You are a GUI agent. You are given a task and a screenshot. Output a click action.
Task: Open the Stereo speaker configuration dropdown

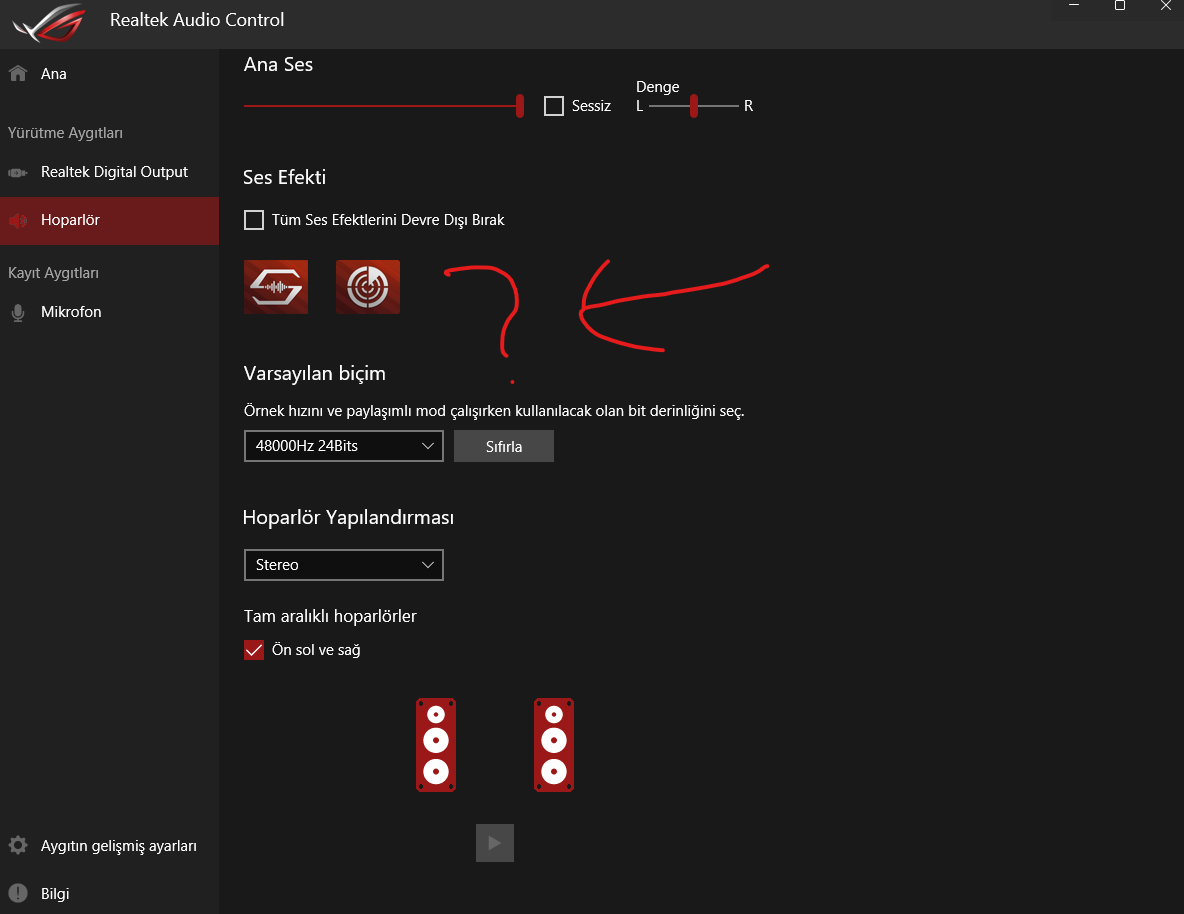pos(344,565)
